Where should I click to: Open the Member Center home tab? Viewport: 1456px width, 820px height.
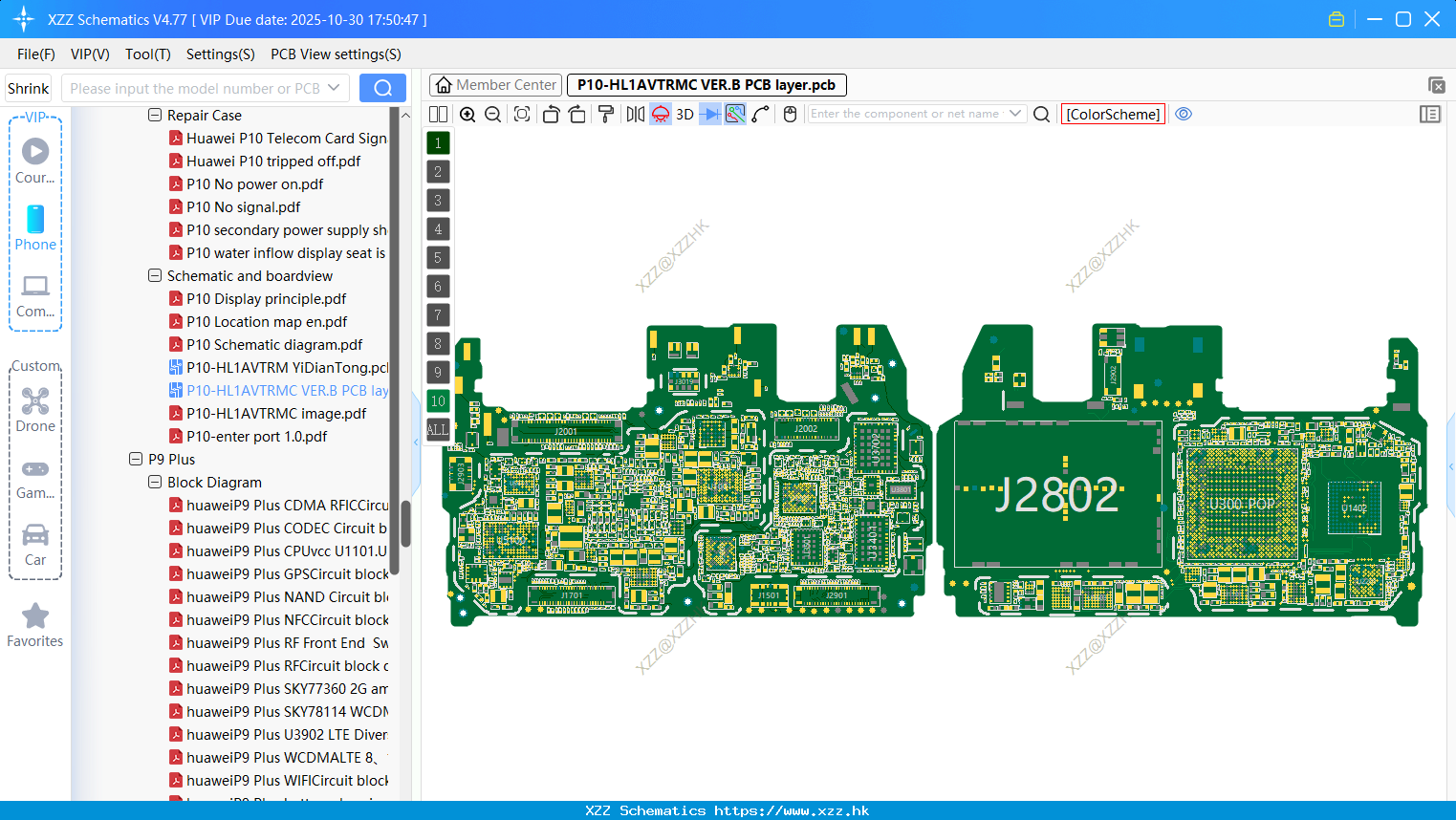coord(495,85)
